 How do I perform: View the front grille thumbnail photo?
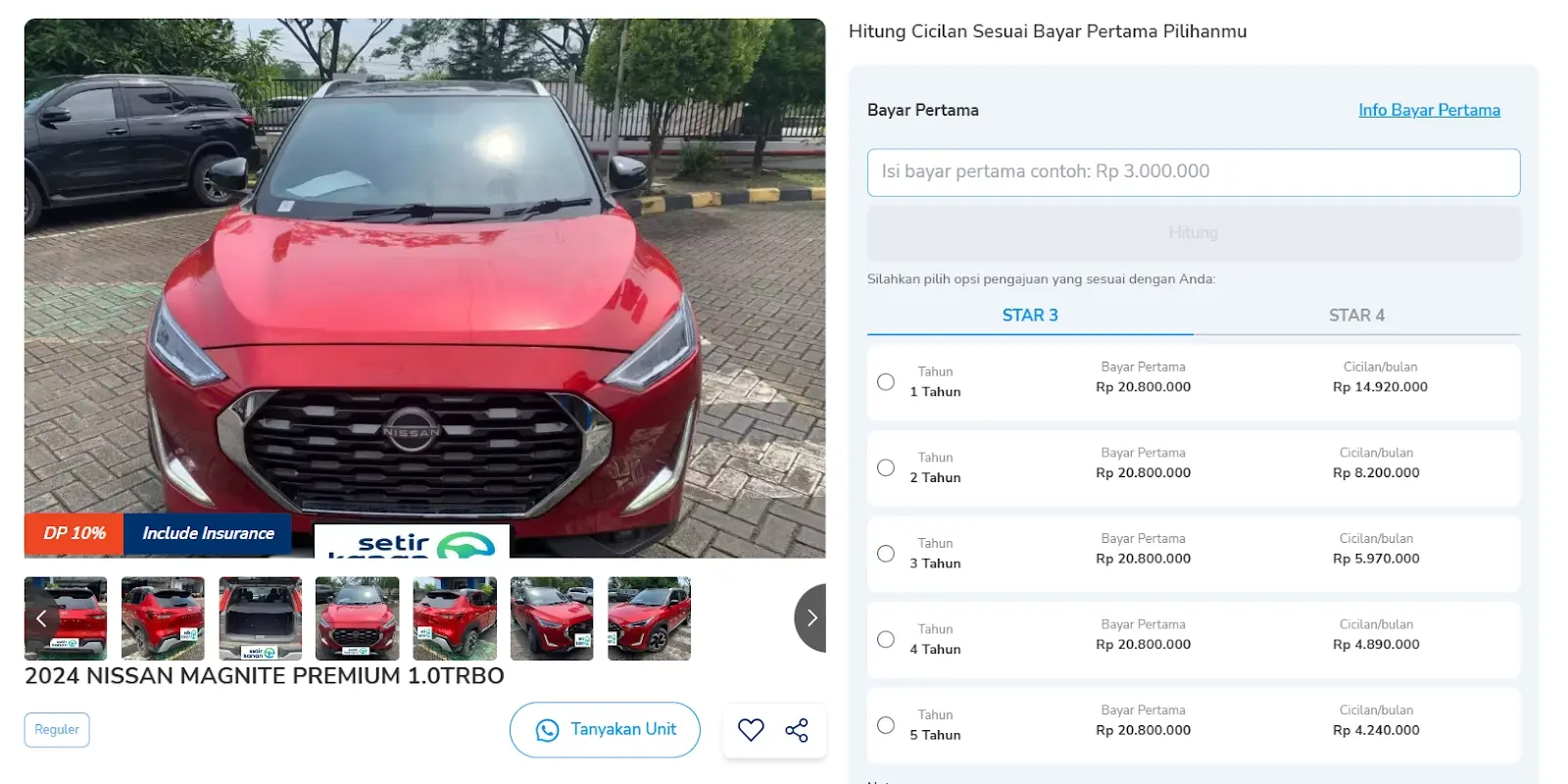357,618
